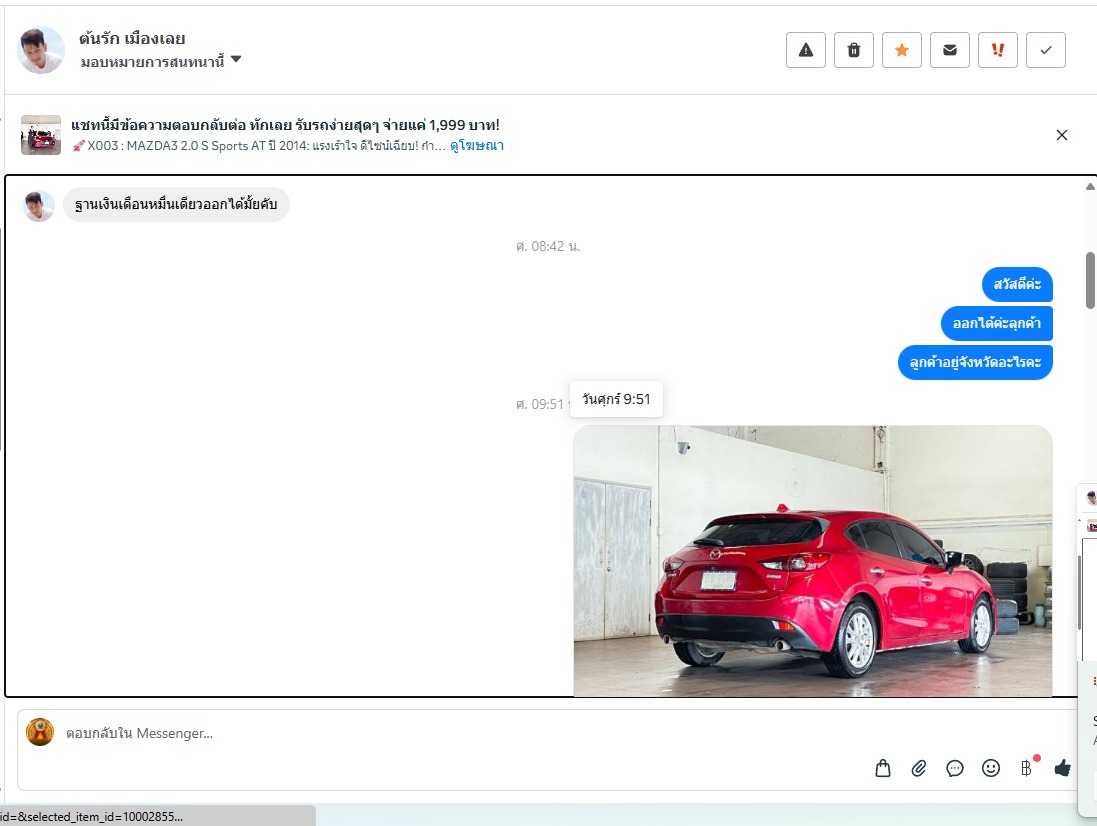This screenshot has width=1097, height=826.
Task: Open the ดูโฆษณา ad link
Action: (477, 146)
